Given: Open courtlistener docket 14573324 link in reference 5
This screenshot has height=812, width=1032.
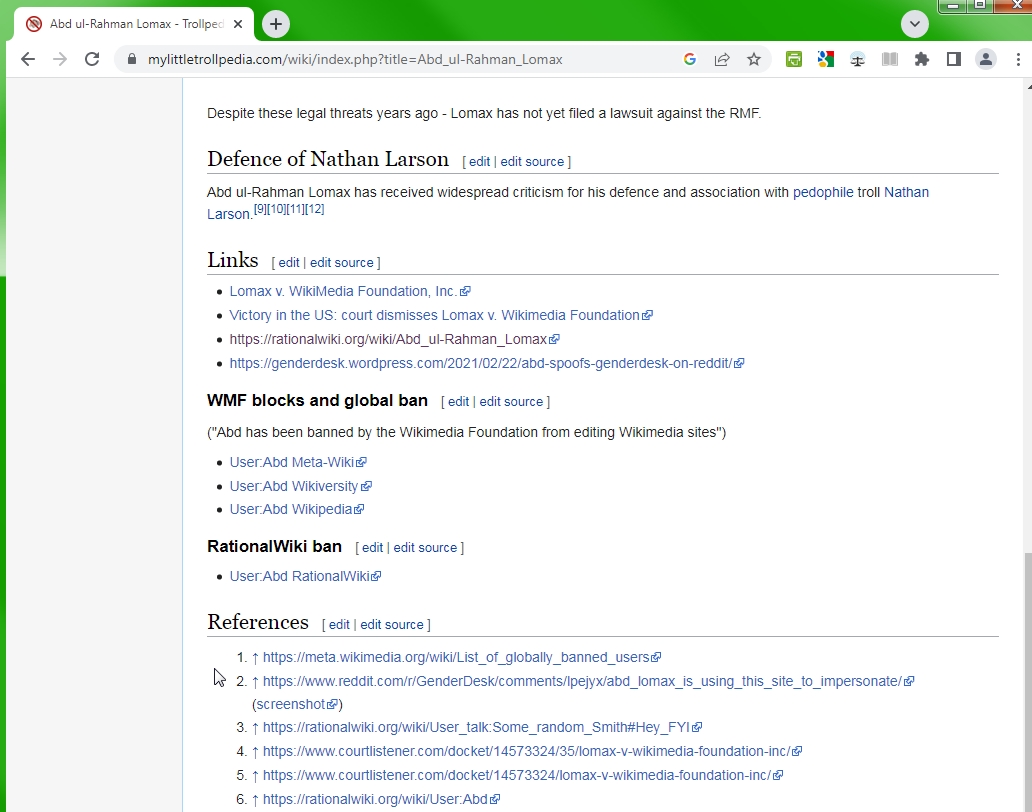Looking at the screenshot, I should tap(523, 775).
